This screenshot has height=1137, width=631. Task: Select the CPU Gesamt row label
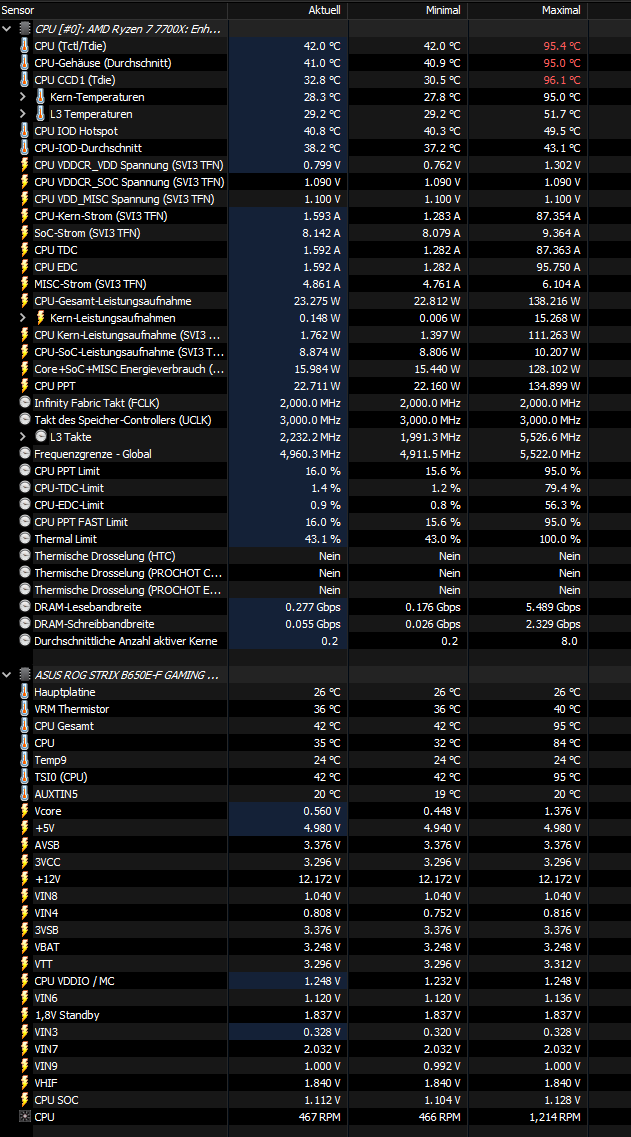64,726
